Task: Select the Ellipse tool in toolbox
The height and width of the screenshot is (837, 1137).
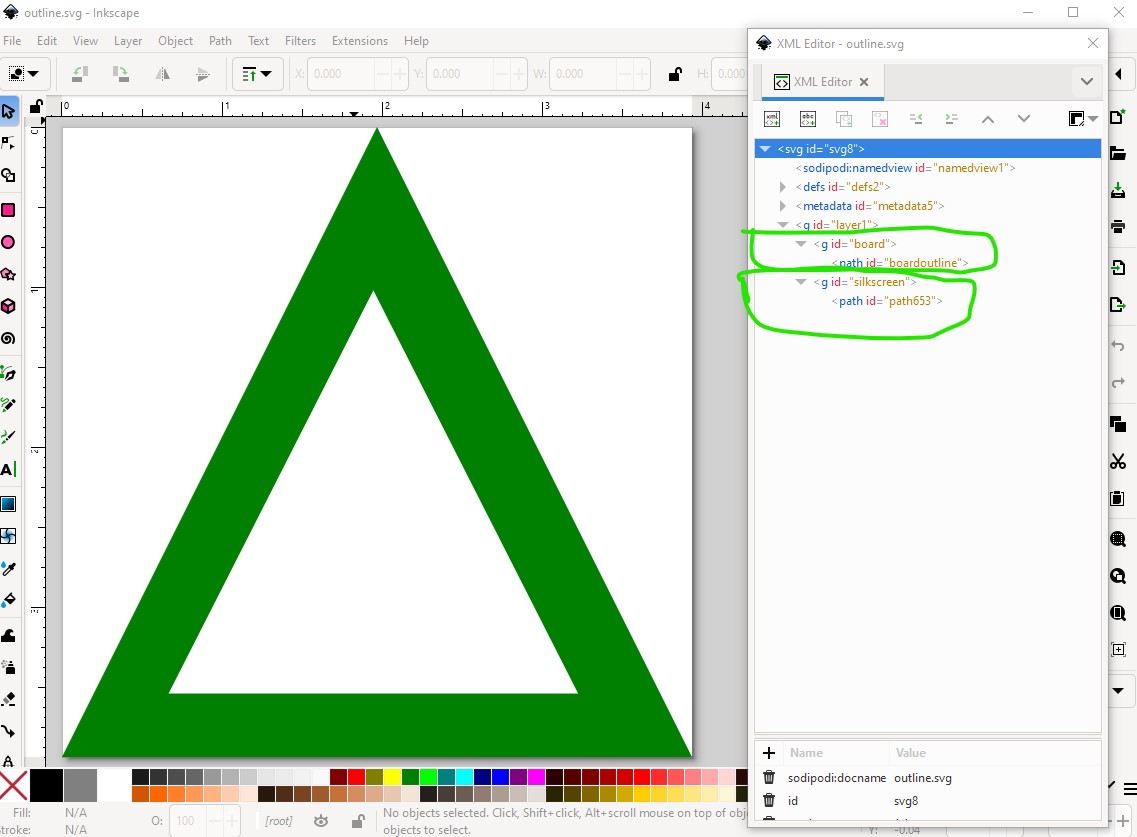Action: click(9, 242)
